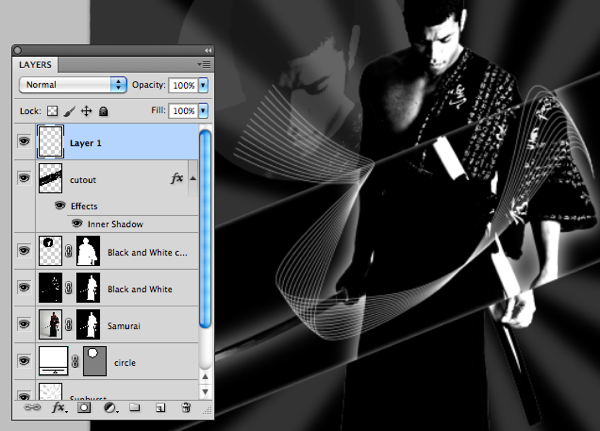Click mask link icon on Black and White layer
The height and width of the screenshot is (431, 600).
coord(68,288)
